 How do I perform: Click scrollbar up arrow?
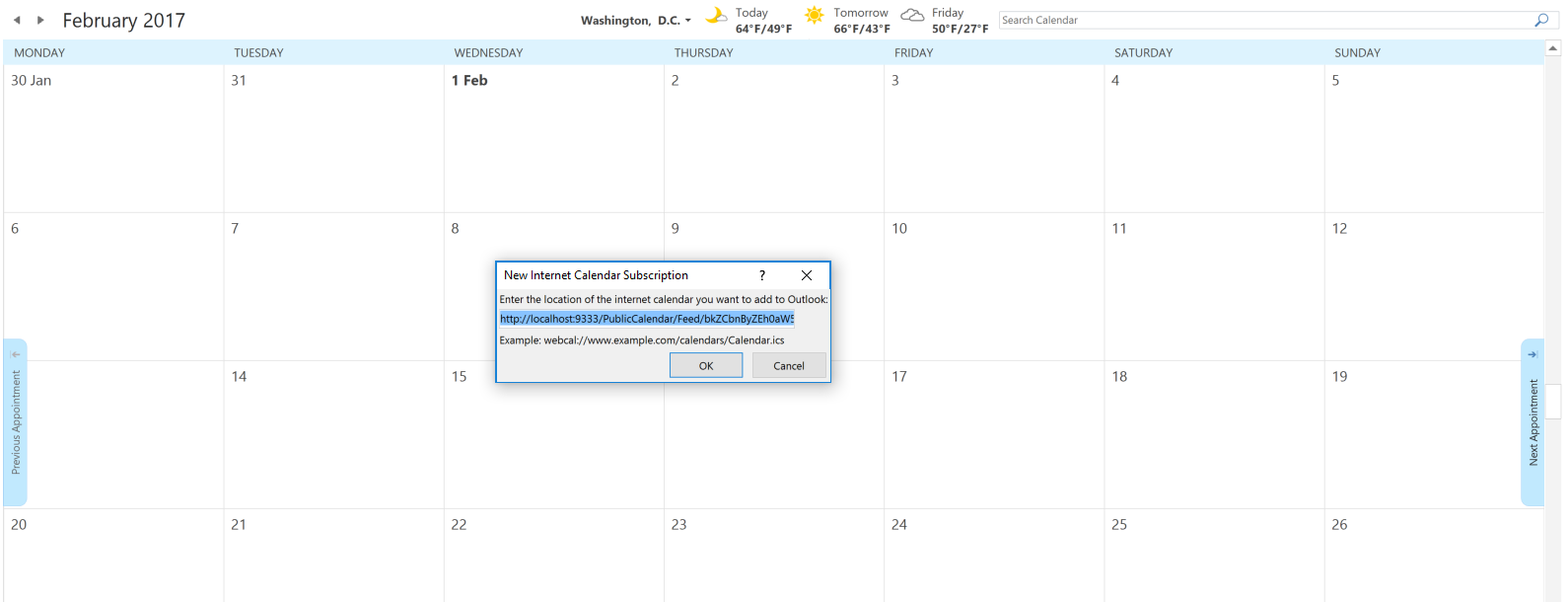click(1553, 47)
